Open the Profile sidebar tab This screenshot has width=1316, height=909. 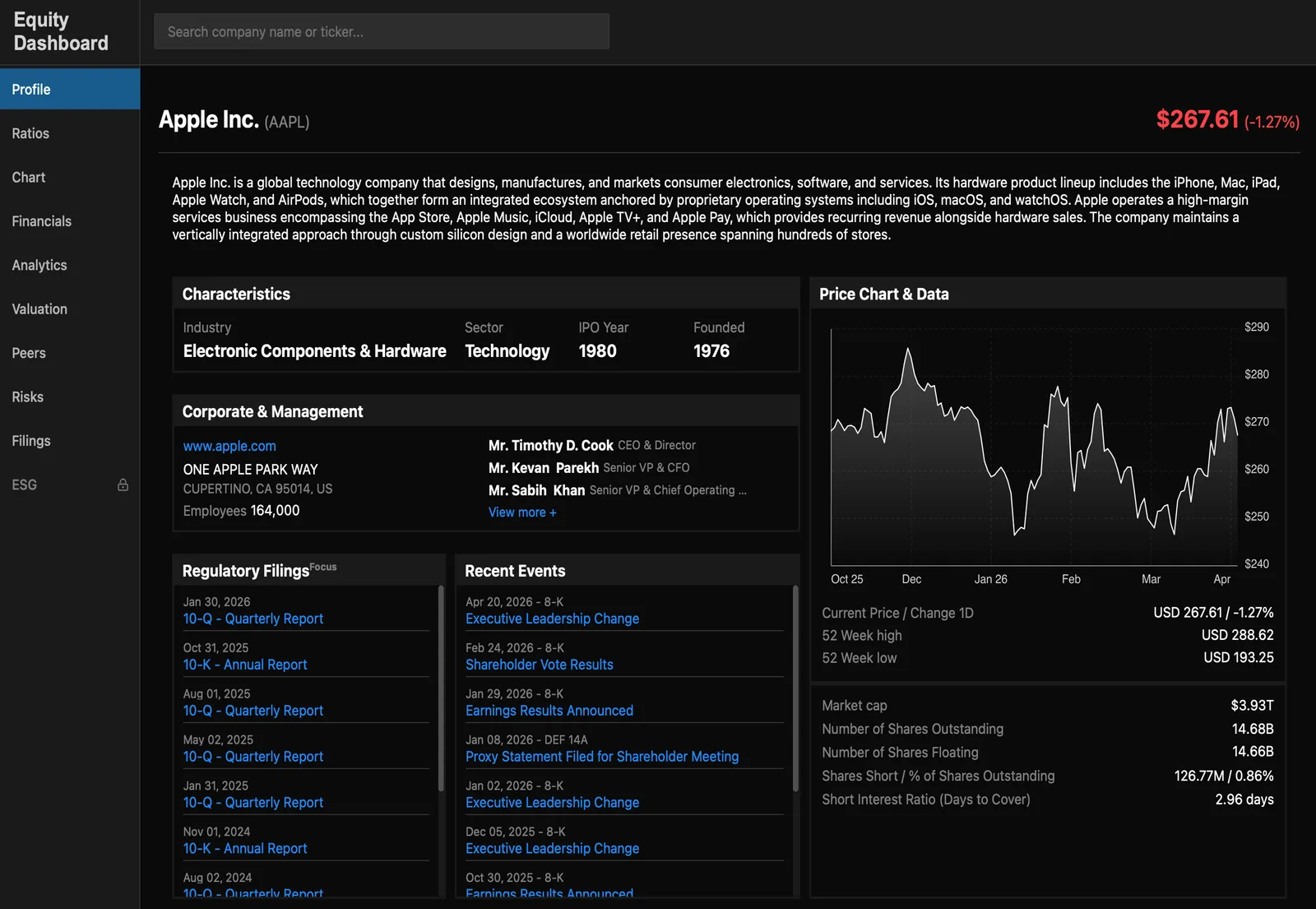[70, 89]
